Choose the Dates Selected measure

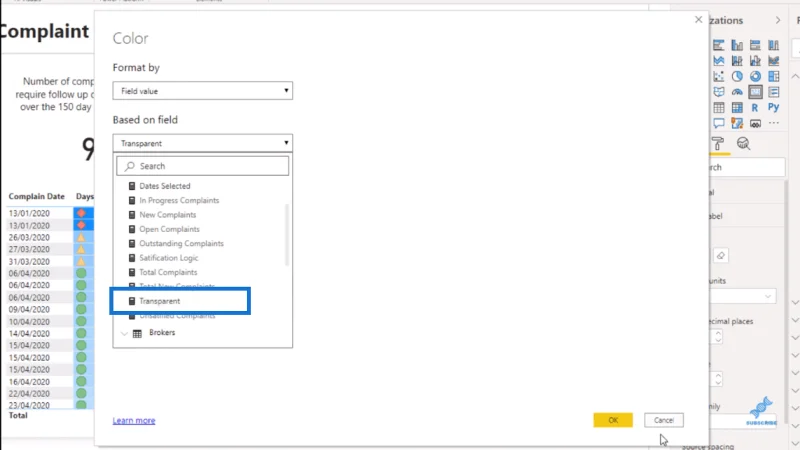(165, 186)
